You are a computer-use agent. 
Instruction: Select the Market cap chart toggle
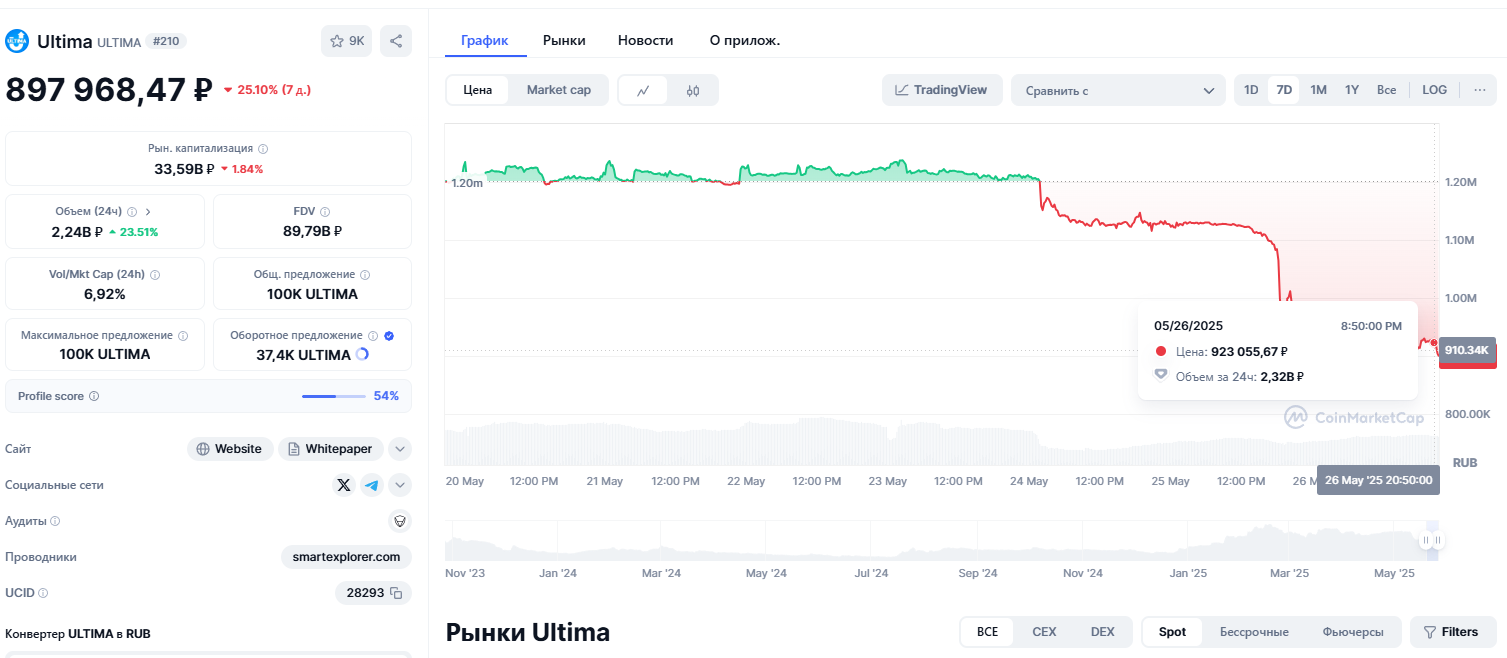[559, 90]
